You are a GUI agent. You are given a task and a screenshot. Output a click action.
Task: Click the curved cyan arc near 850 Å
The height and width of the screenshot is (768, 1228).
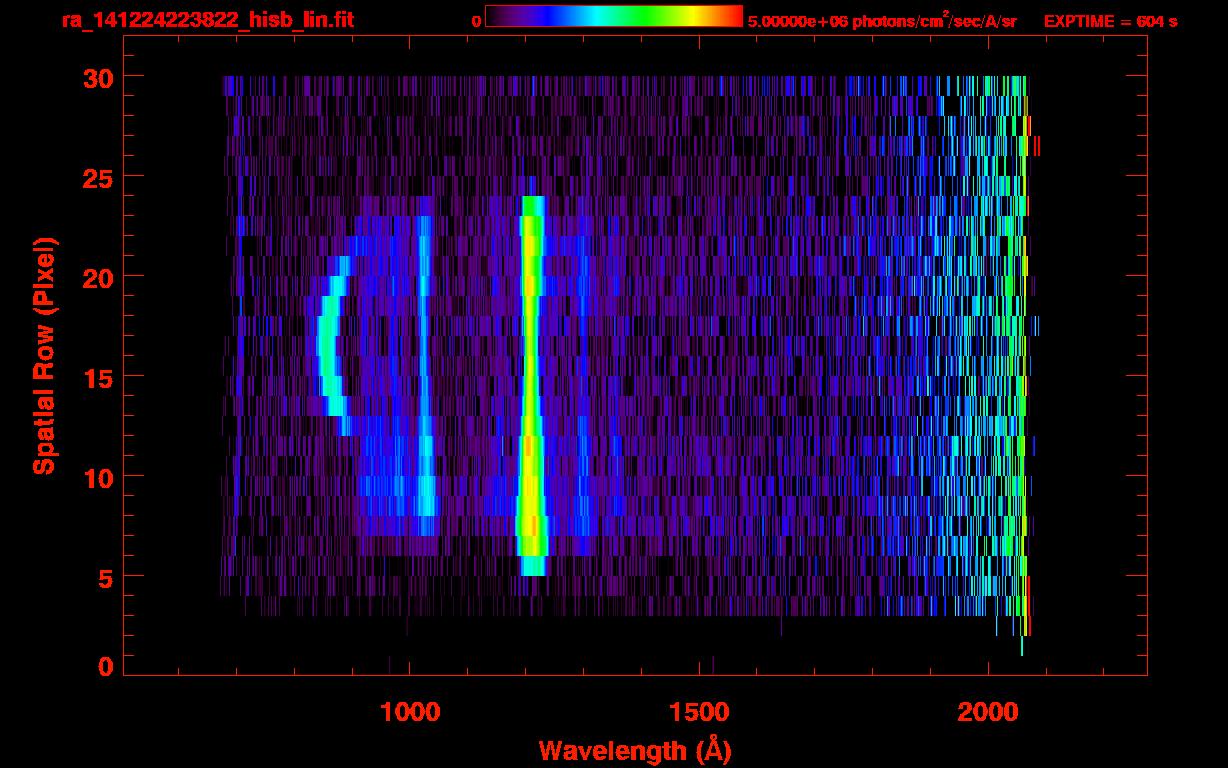[x=333, y=346]
